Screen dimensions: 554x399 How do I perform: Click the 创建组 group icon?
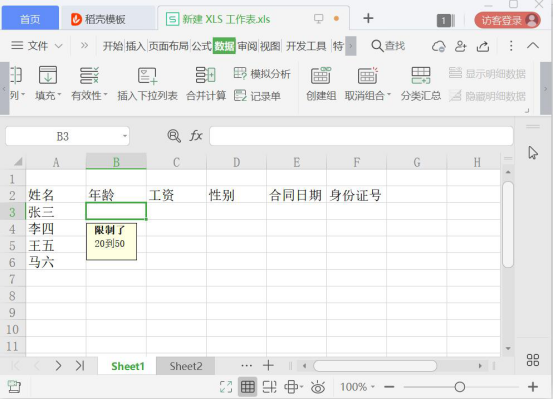[321, 75]
